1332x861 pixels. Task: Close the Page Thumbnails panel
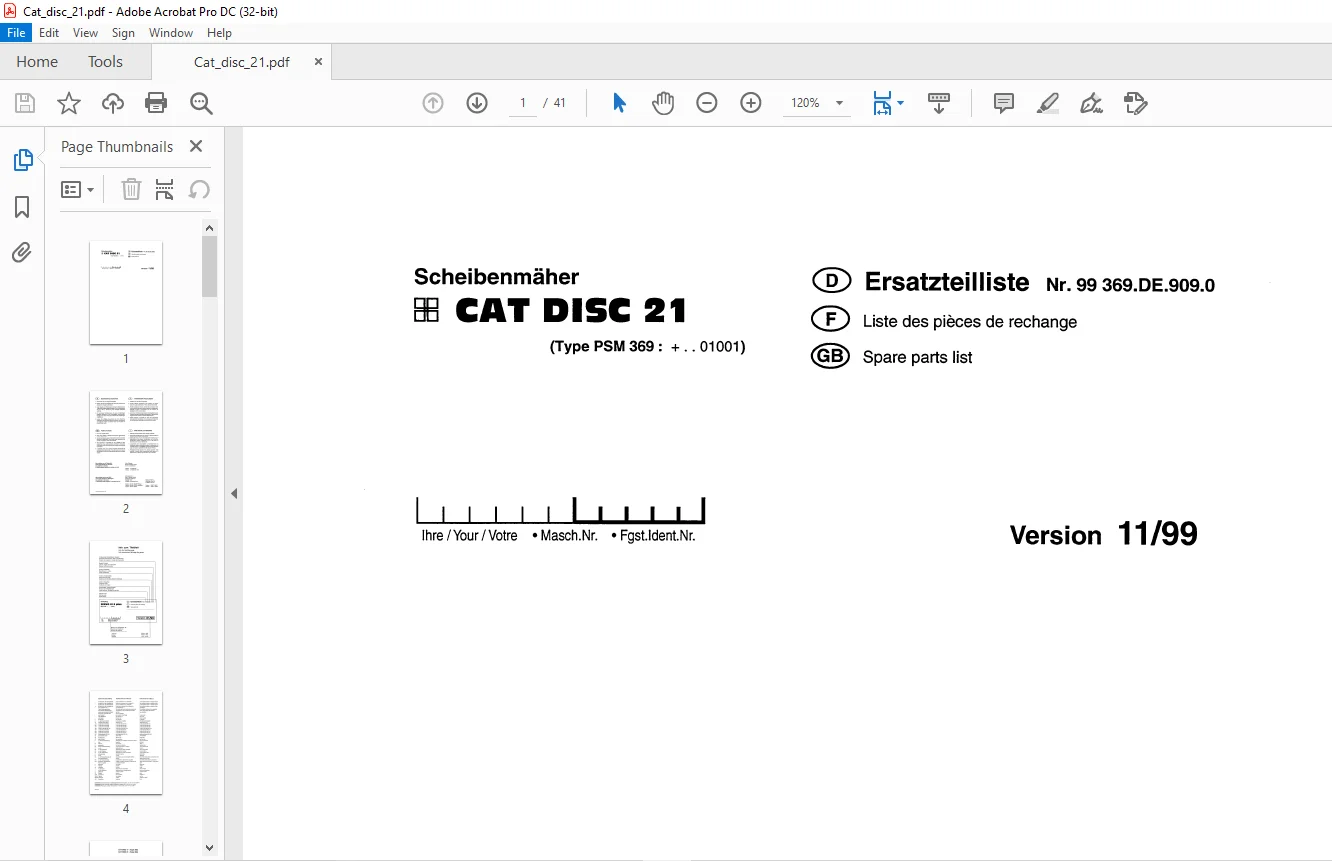[196, 146]
